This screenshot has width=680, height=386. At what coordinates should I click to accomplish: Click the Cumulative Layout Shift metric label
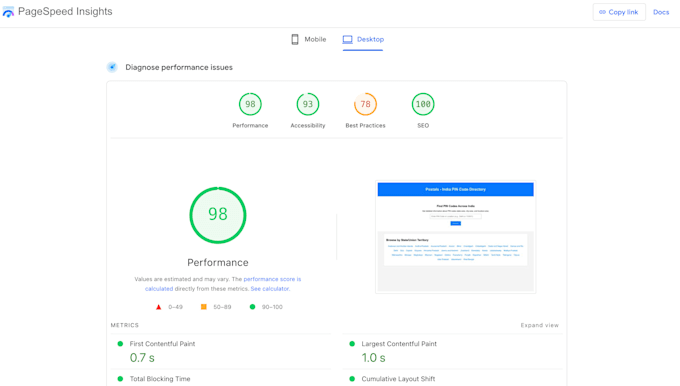click(x=398, y=379)
